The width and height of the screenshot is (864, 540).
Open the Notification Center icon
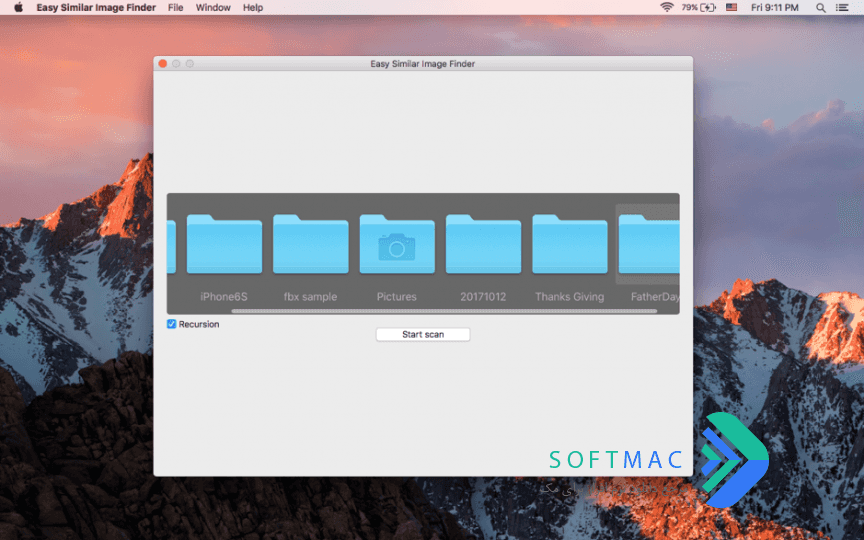pyautogui.click(x=842, y=7)
